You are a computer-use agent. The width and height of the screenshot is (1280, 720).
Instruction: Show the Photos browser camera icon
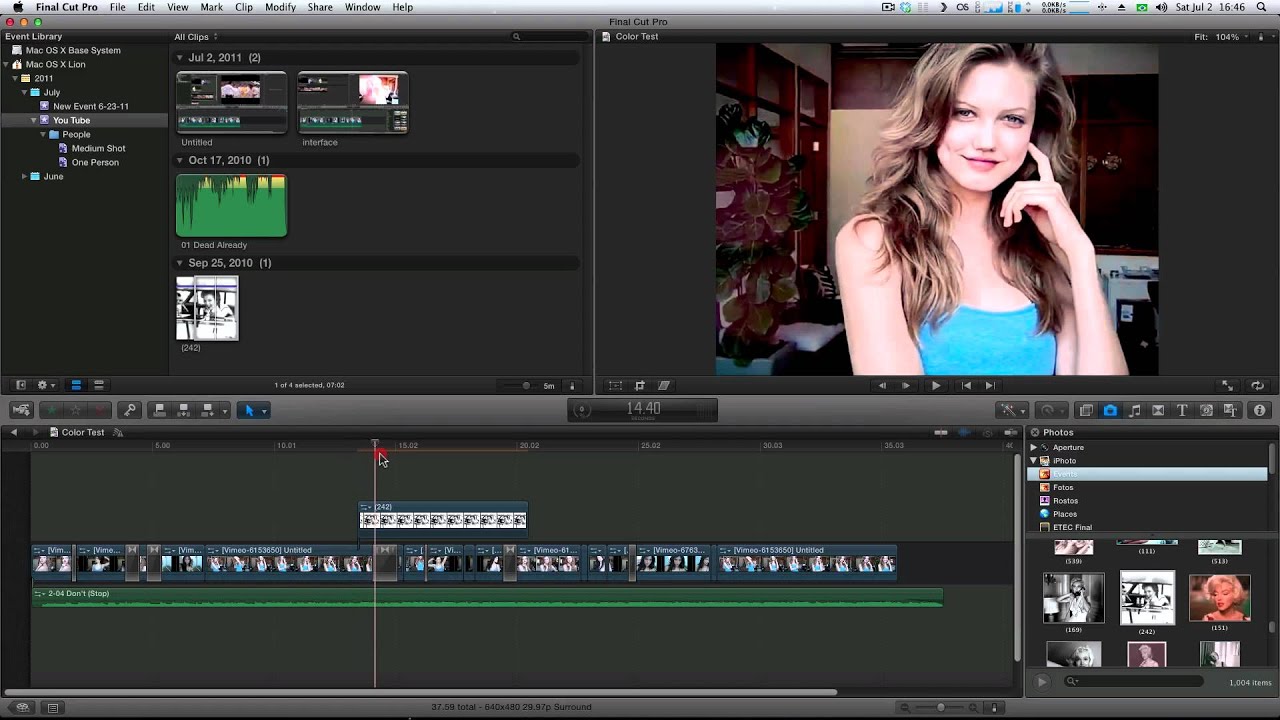tap(1110, 410)
